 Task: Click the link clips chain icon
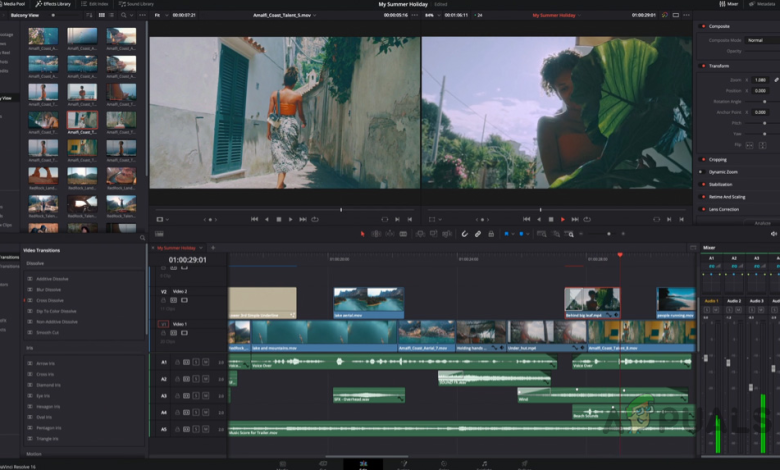click(478, 234)
